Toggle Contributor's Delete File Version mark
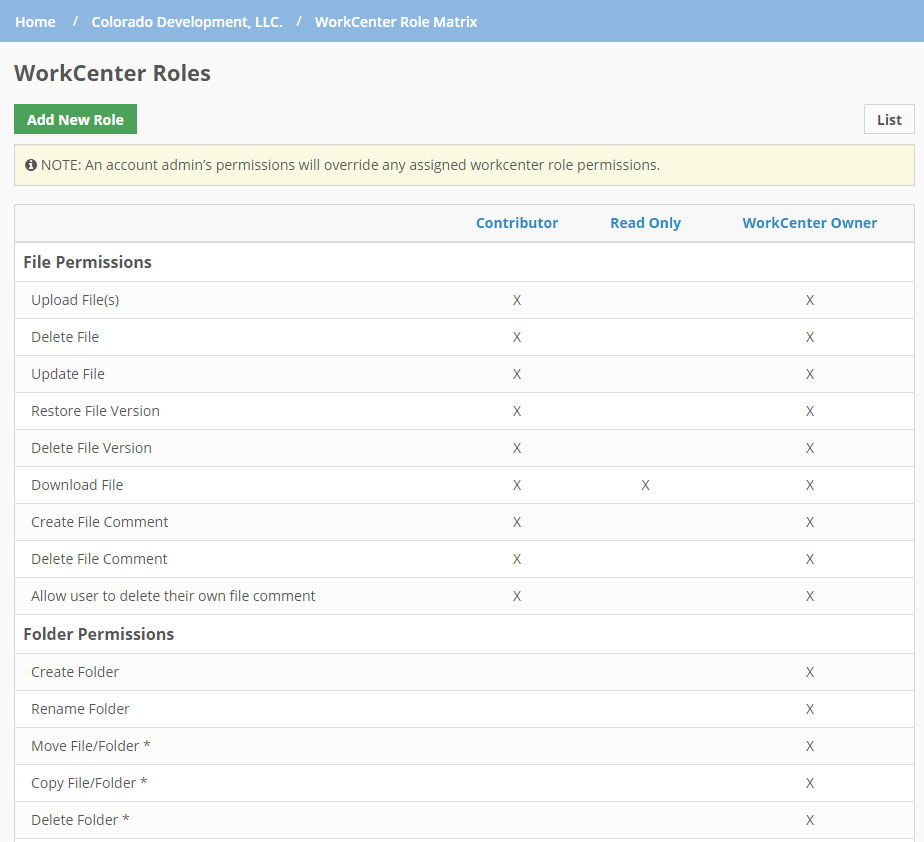924x842 pixels. (517, 447)
